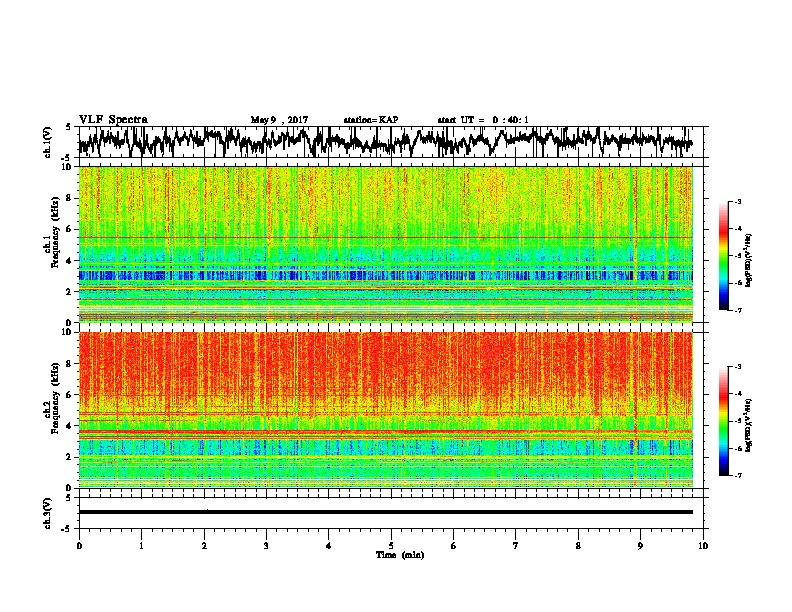Click the 'VLF Spectra' title text
The height and width of the screenshot is (612, 792).
click(x=113, y=120)
